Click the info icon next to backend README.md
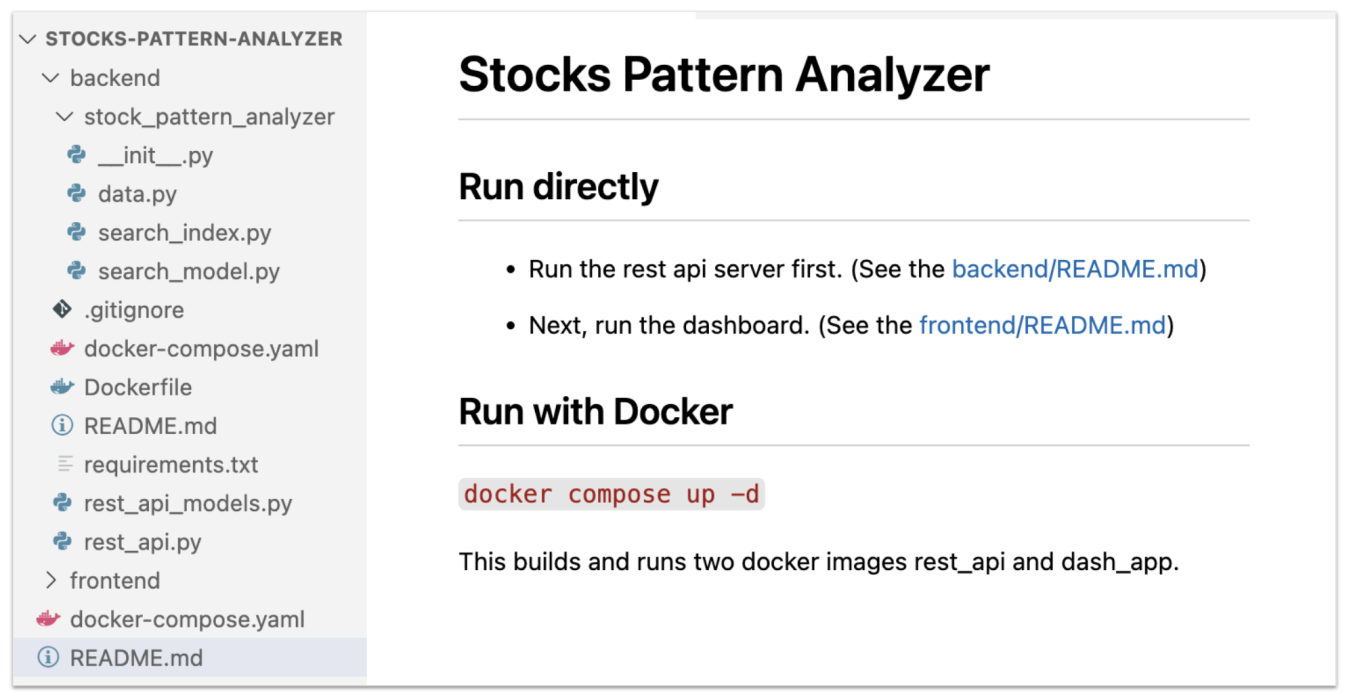 (x=63, y=425)
